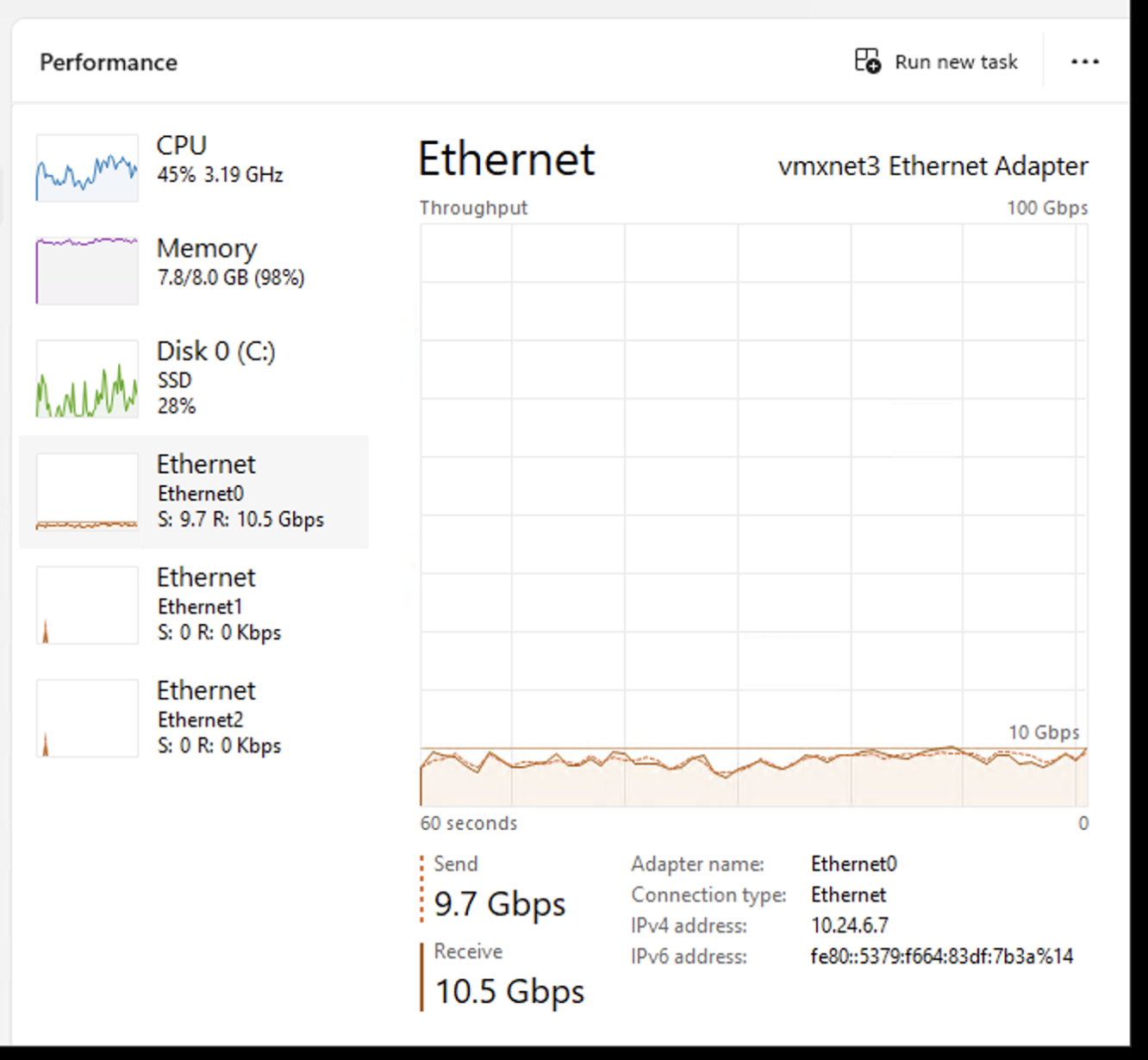Open the Disk 0 SSD 28% entry
The height and width of the screenshot is (1060, 1148).
pos(194,379)
